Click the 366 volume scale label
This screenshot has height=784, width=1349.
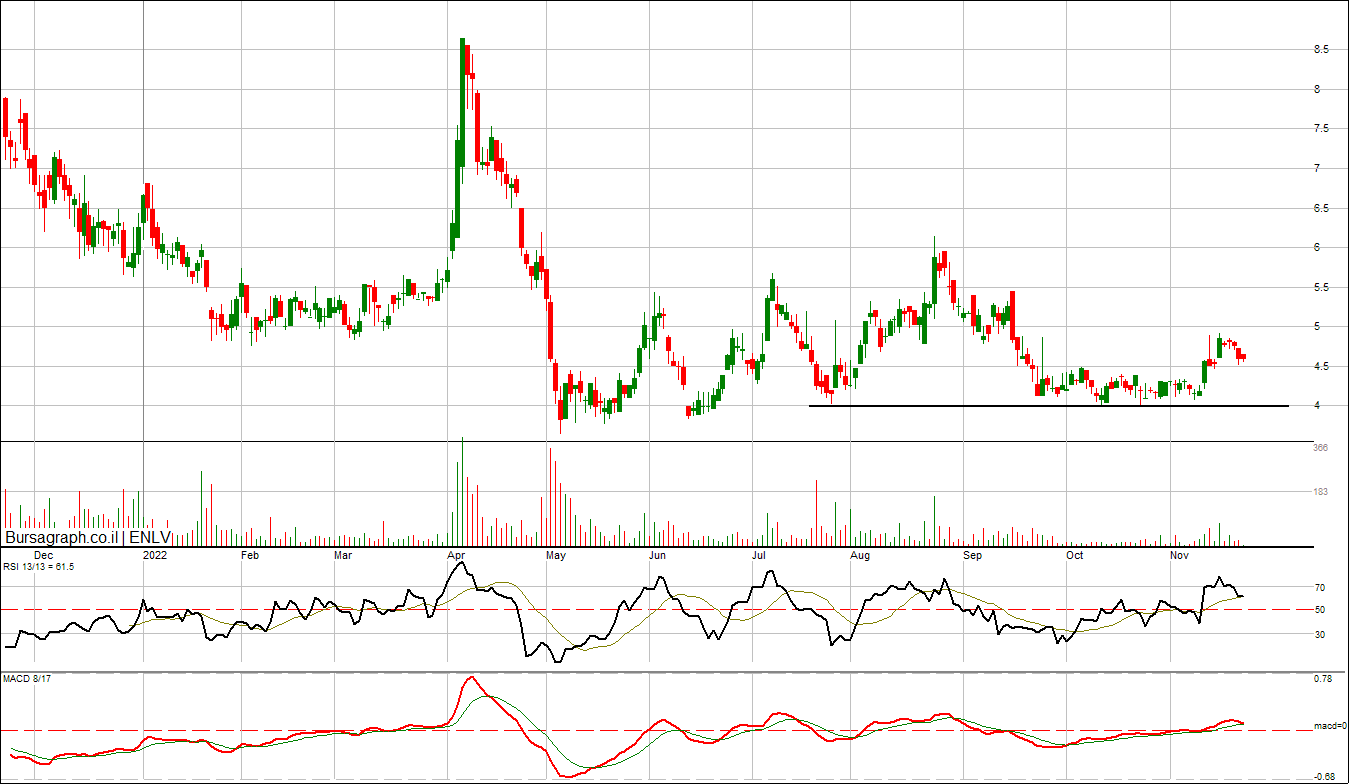[1320, 448]
